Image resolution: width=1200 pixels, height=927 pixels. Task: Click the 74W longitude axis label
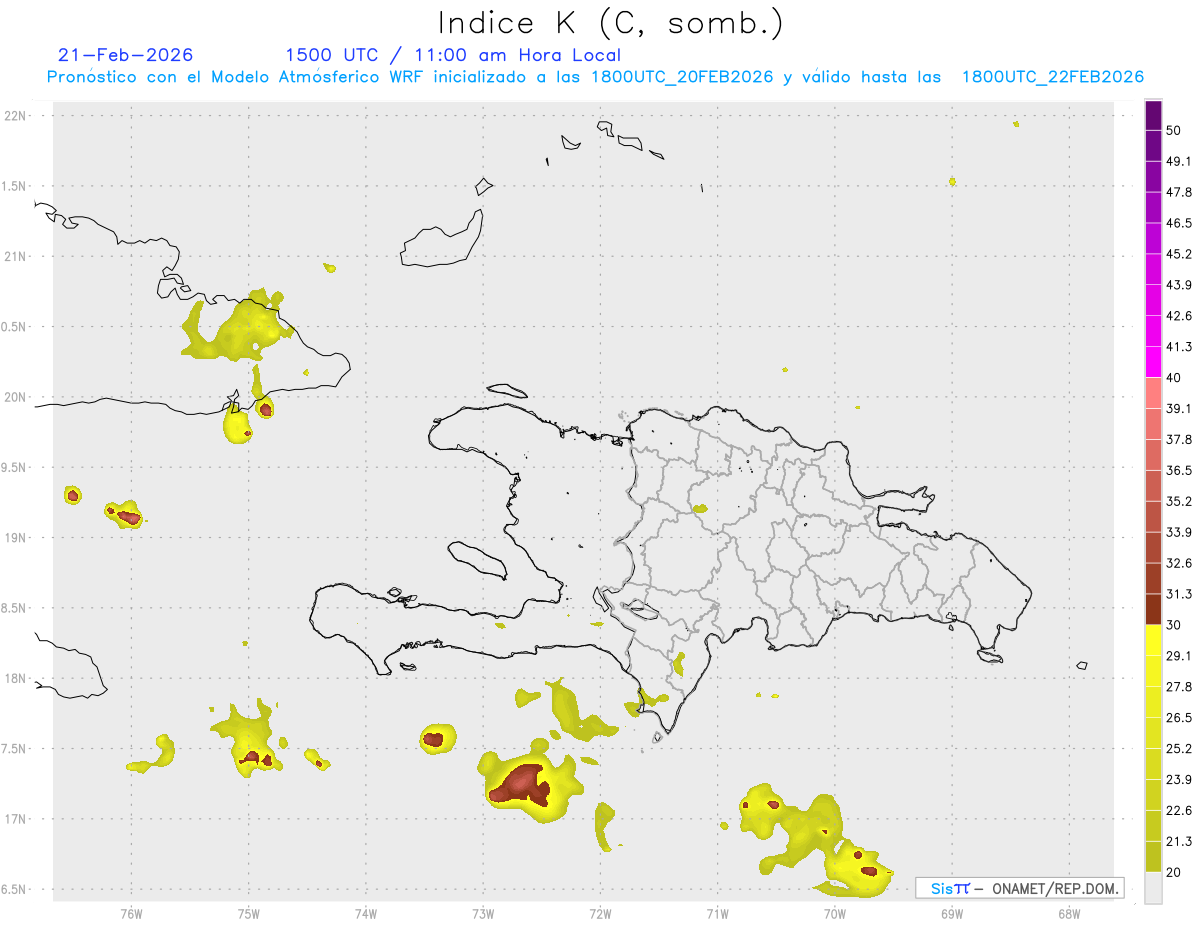(x=365, y=913)
